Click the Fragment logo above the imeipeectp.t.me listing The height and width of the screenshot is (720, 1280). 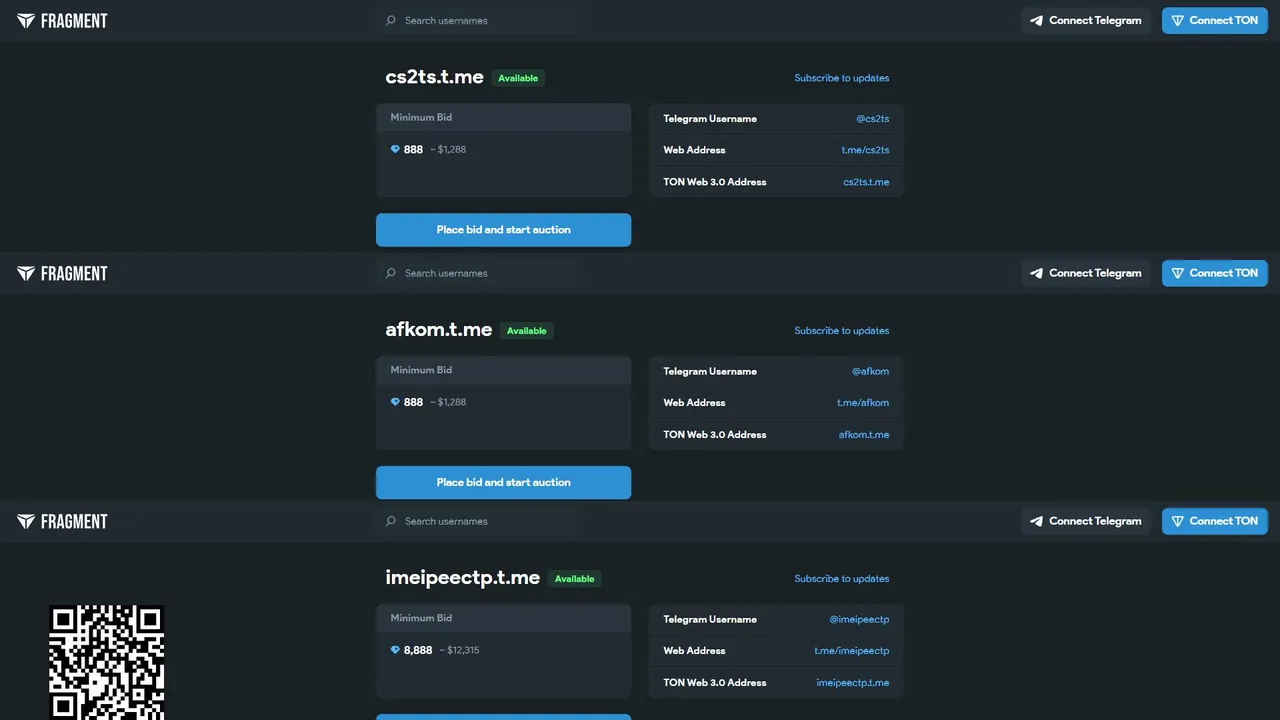click(62, 521)
